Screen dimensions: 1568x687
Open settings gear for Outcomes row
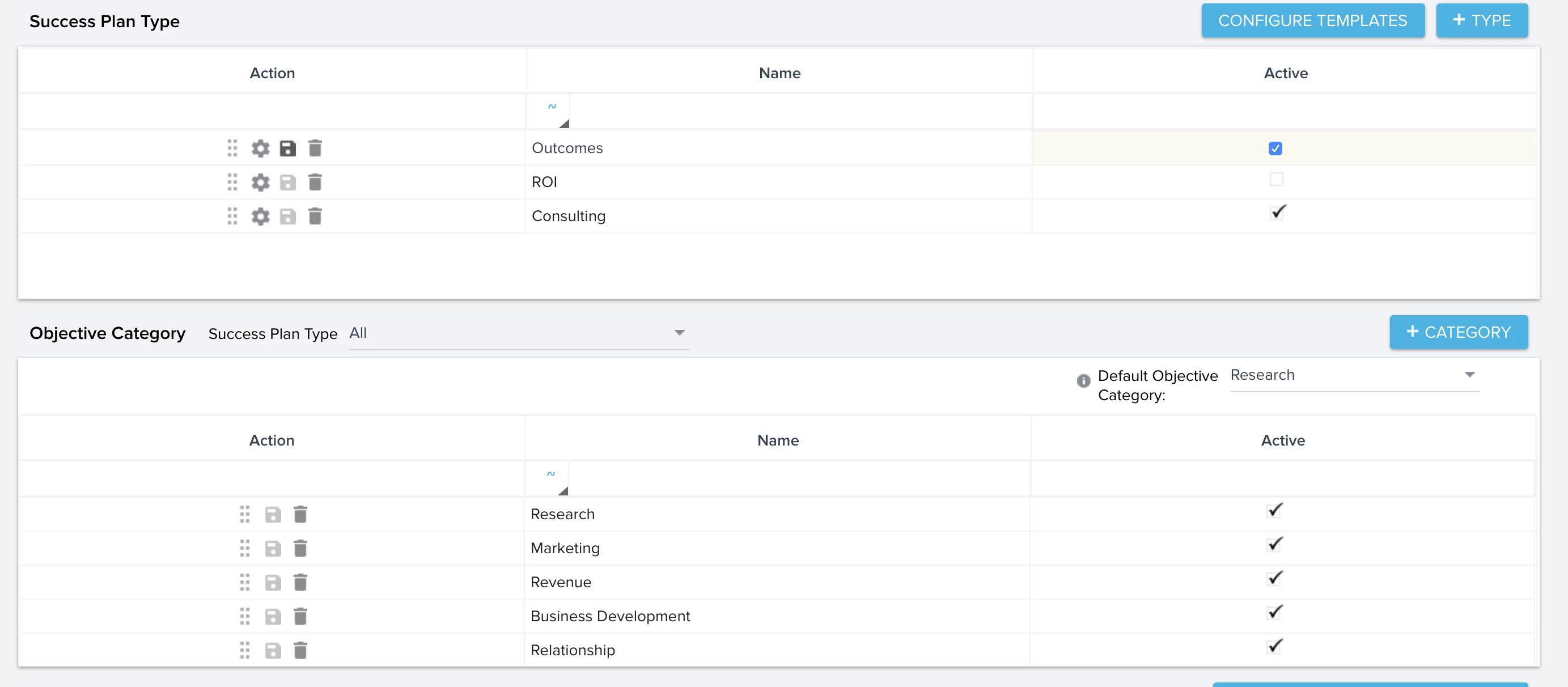click(x=261, y=148)
